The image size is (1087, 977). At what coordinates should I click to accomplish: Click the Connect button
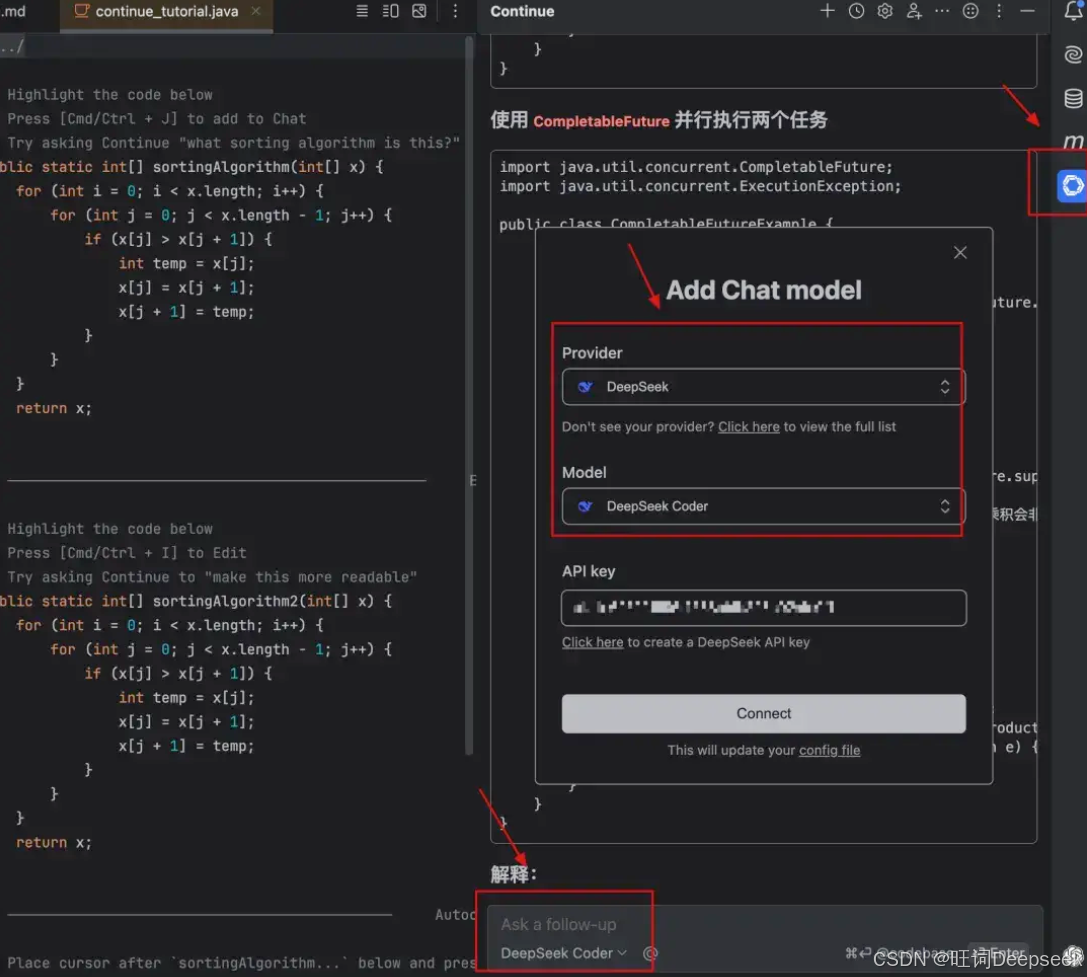763,714
